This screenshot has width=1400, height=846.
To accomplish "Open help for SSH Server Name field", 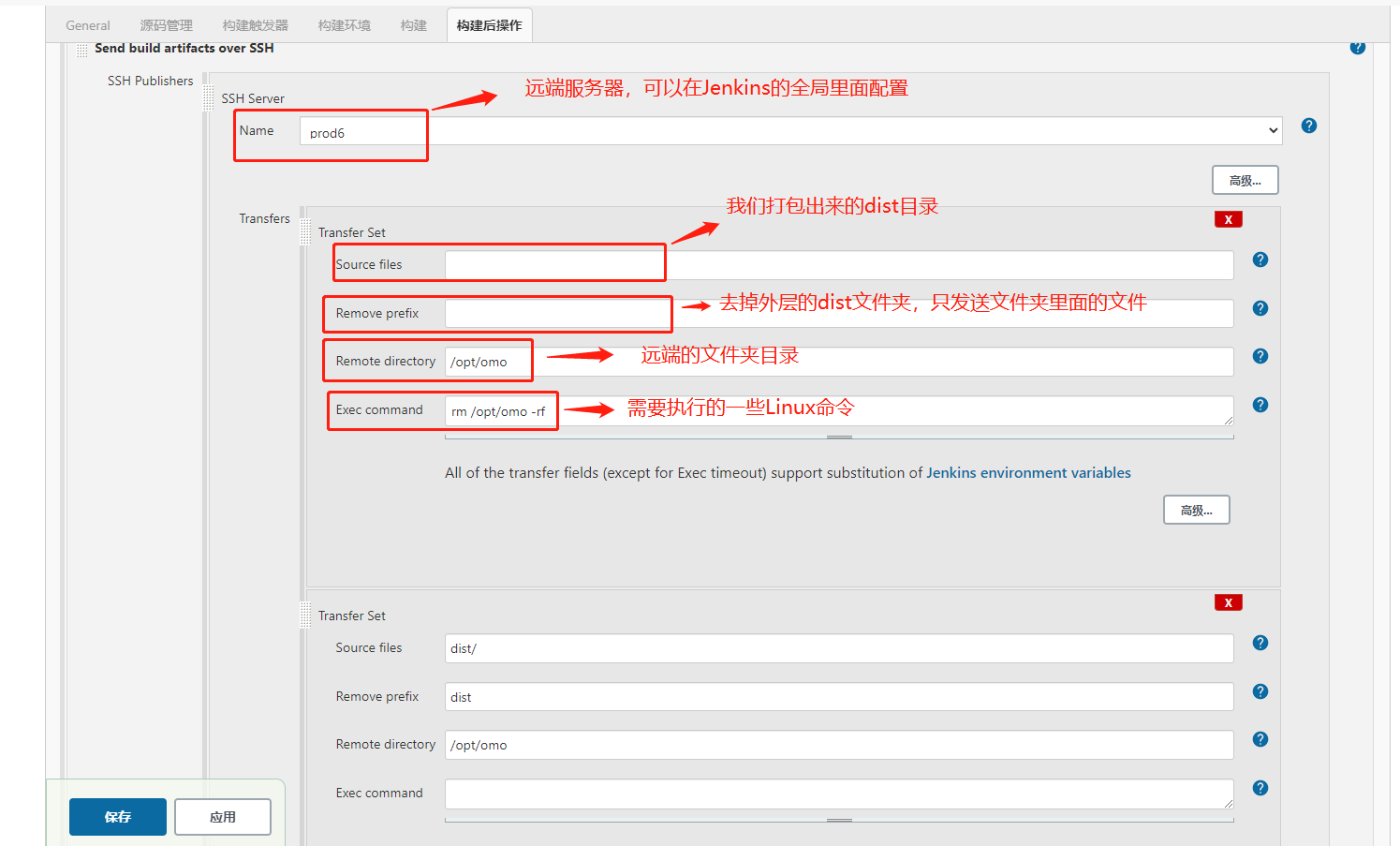I will [1309, 126].
